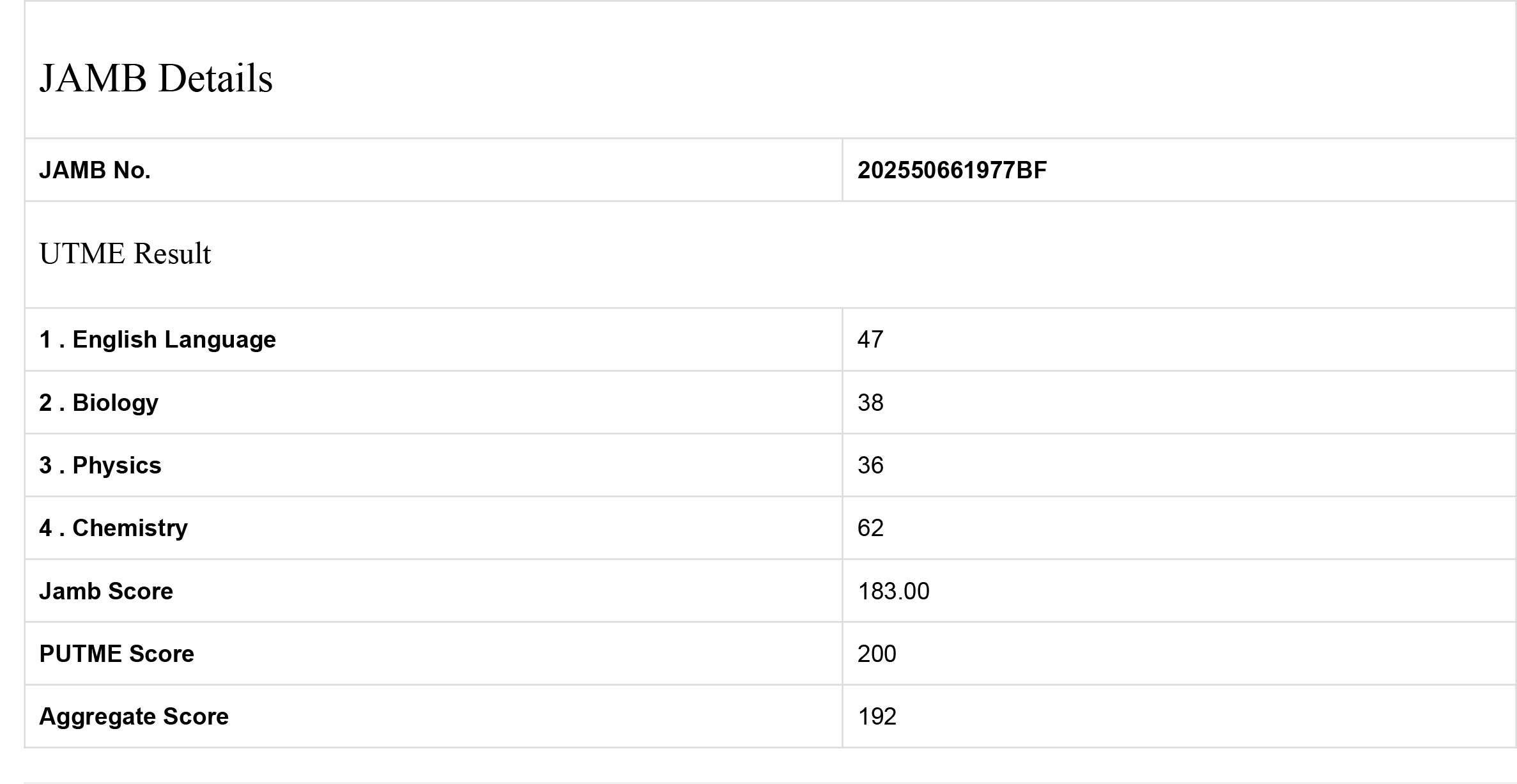Select the Biology score 38
Viewport: 1517px width, 784px height.
pyautogui.click(x=870, y=403)
